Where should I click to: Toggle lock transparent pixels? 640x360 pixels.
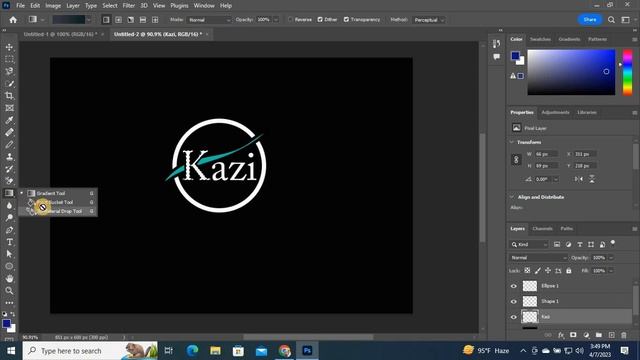pyautogui.click(x=527, y=271)
